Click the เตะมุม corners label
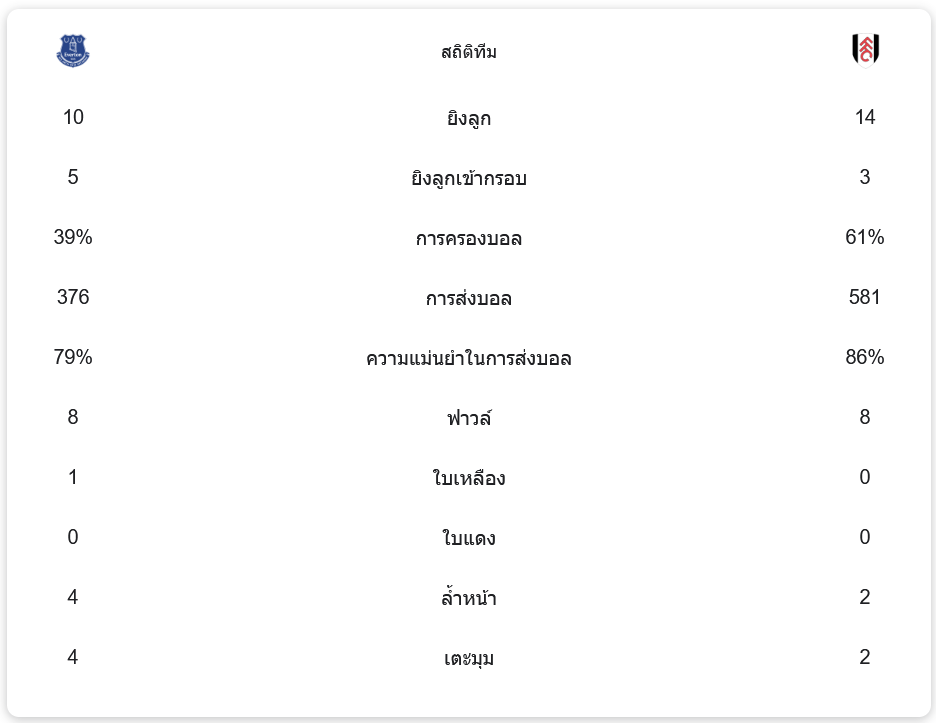The width and height of the screenshot is (936, 723). pos(468,658)
